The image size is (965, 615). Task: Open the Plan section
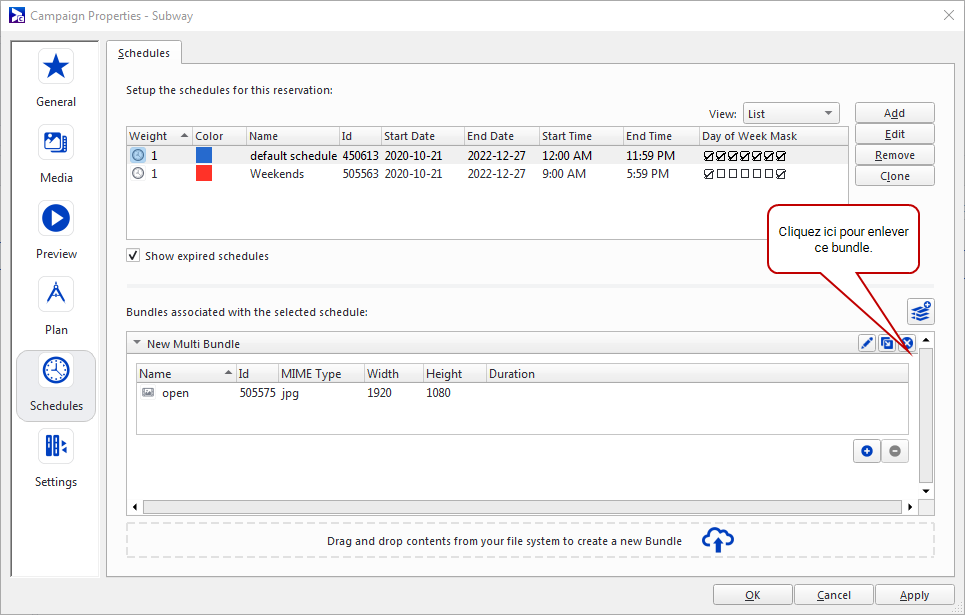56,304
